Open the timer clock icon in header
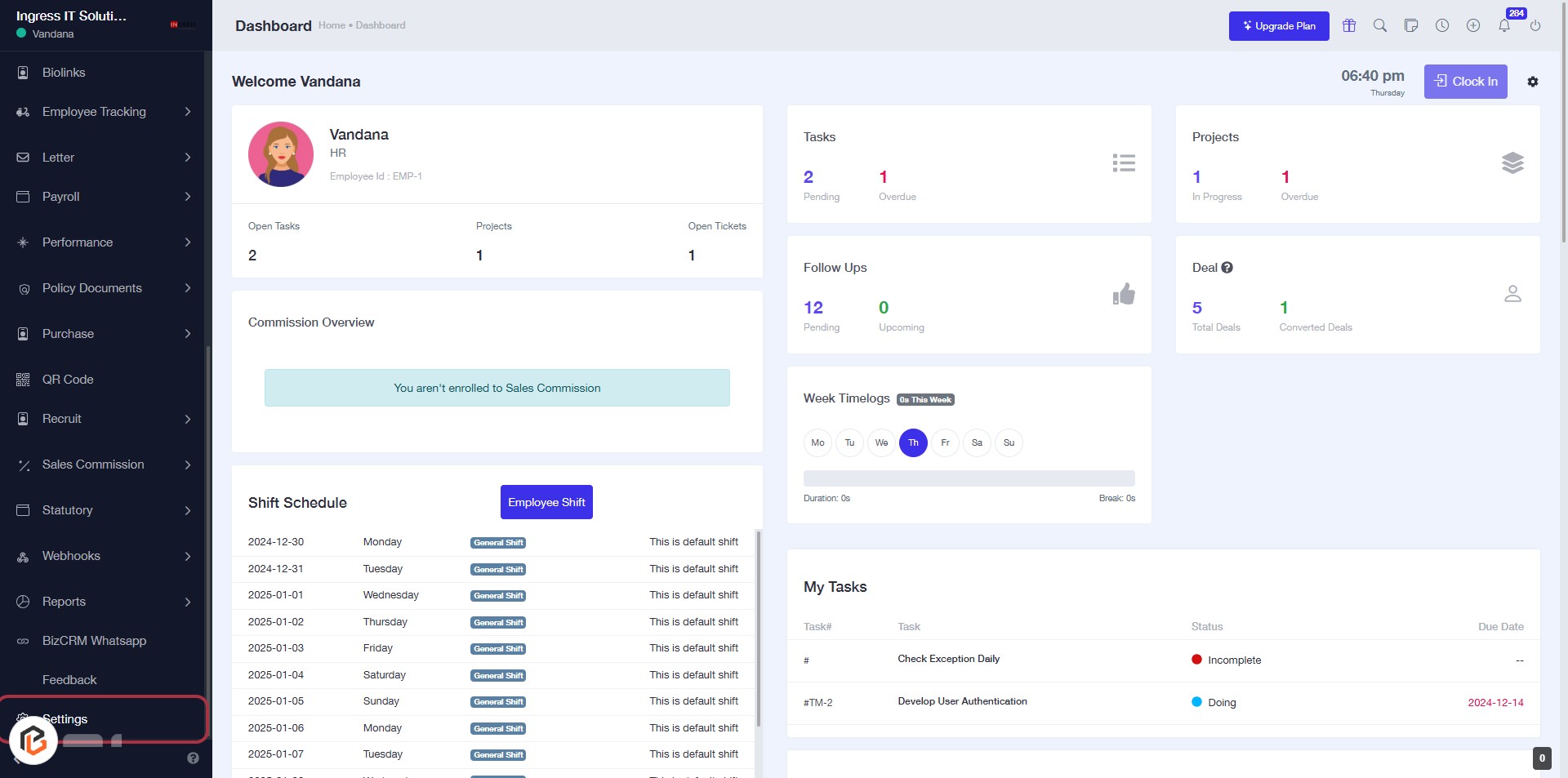The width and height of the screenshot is (1568, 778). point(1442,25)
